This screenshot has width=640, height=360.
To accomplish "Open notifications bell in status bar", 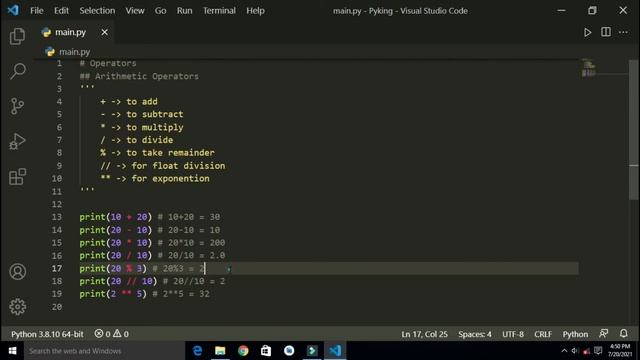I will pyautogui.click(x=624, y=333).
